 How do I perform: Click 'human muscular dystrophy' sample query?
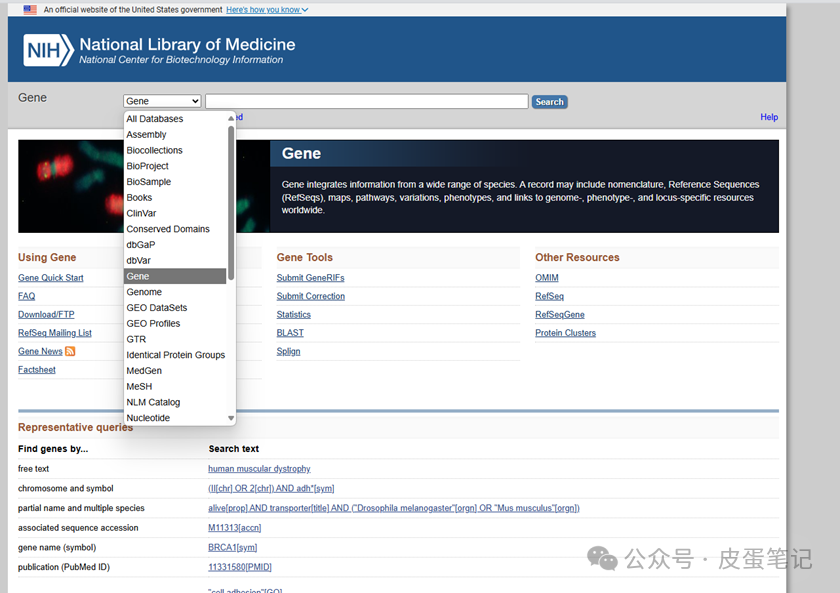click(259, 469)
